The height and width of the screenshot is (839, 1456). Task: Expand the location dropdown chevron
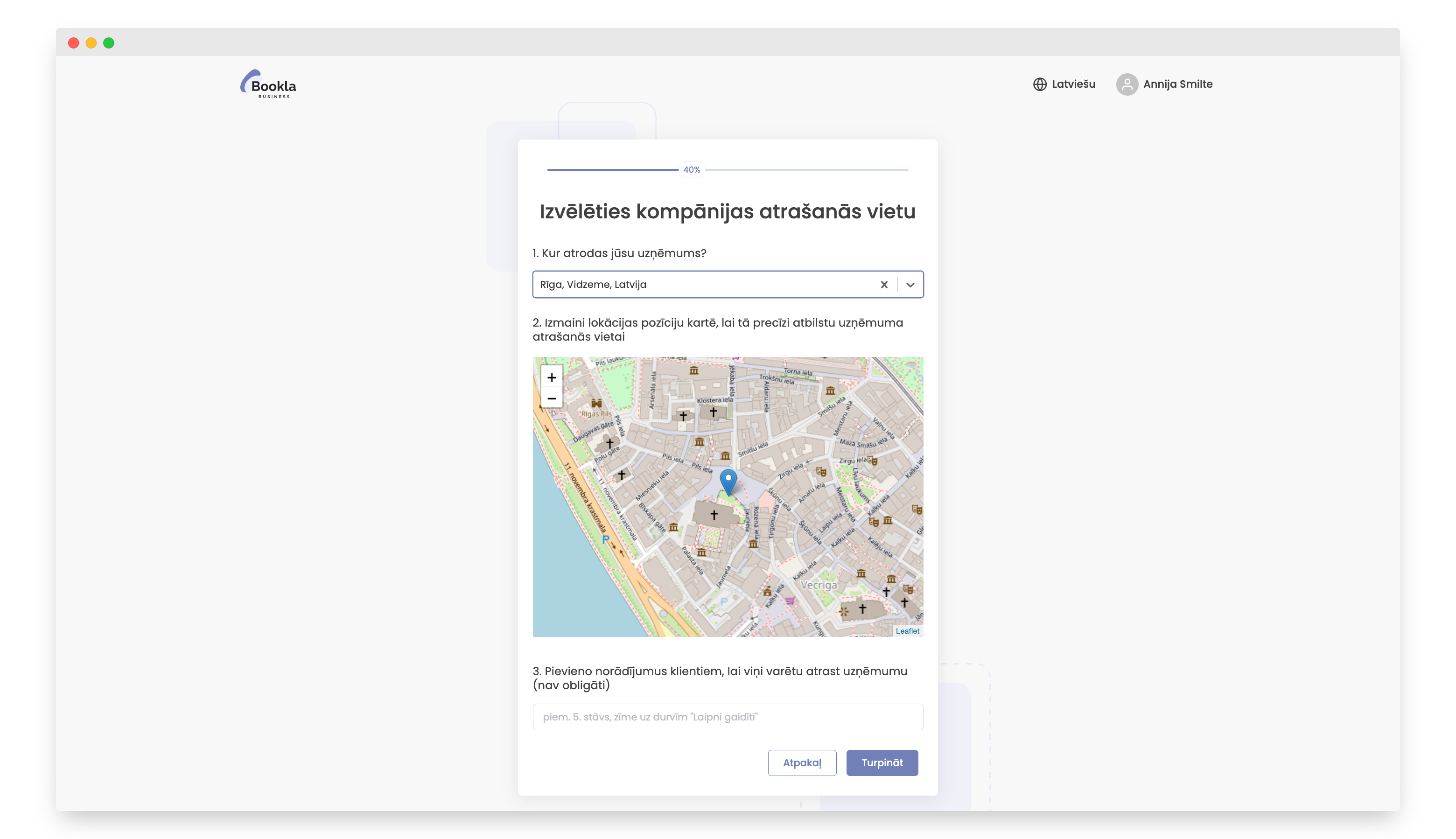coord(910,285)
